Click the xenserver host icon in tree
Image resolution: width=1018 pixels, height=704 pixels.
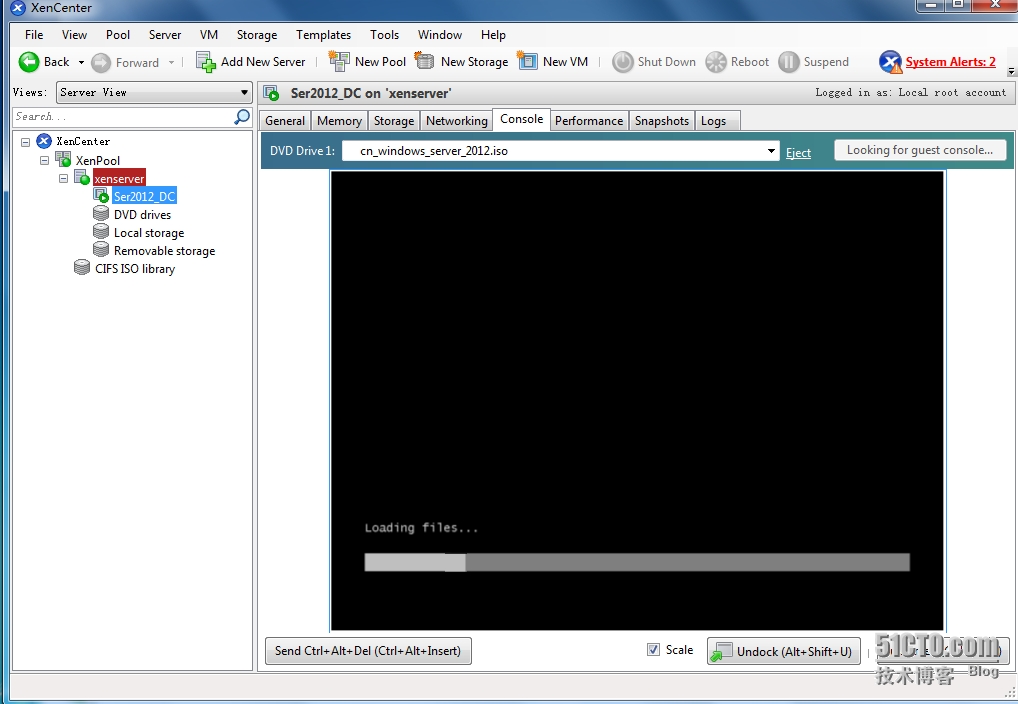(x=82, y=177)
